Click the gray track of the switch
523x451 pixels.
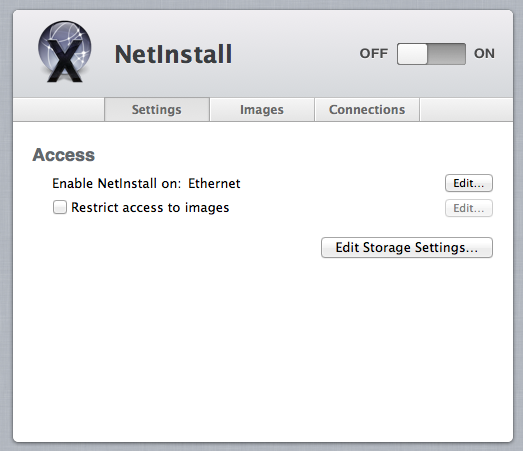click(x=447, y=54)
